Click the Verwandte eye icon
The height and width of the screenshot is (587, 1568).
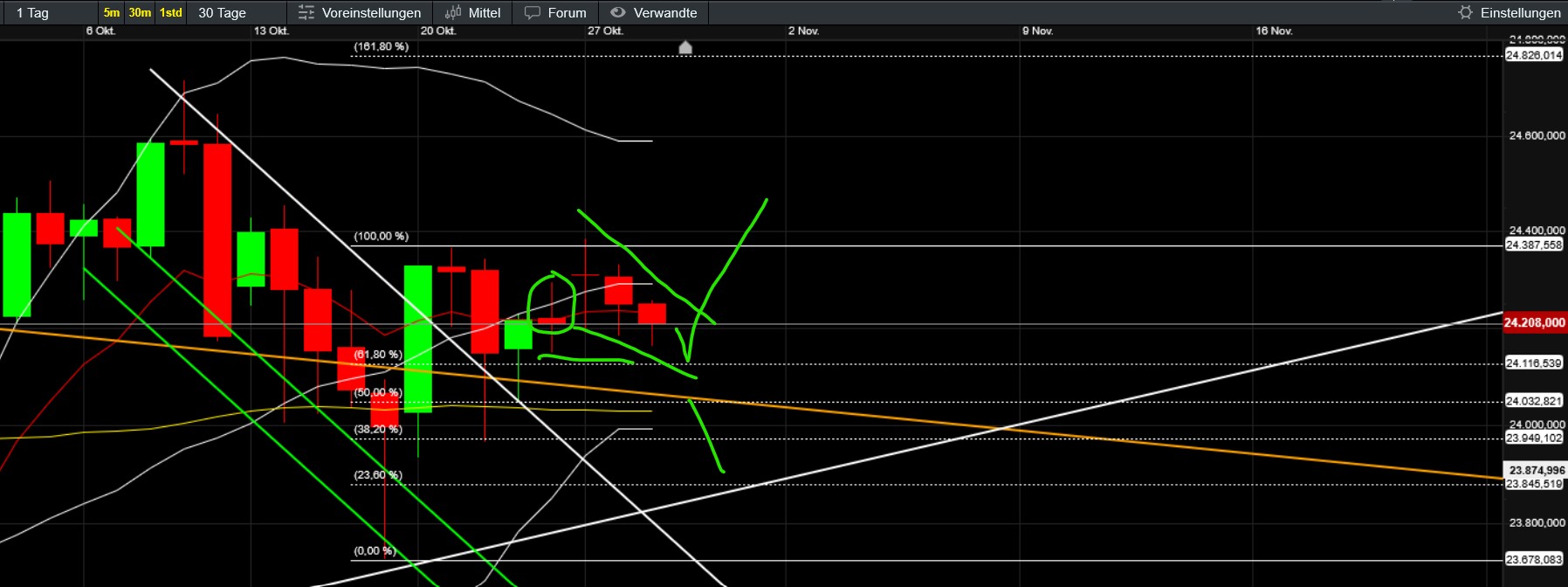tap(618, 12)
